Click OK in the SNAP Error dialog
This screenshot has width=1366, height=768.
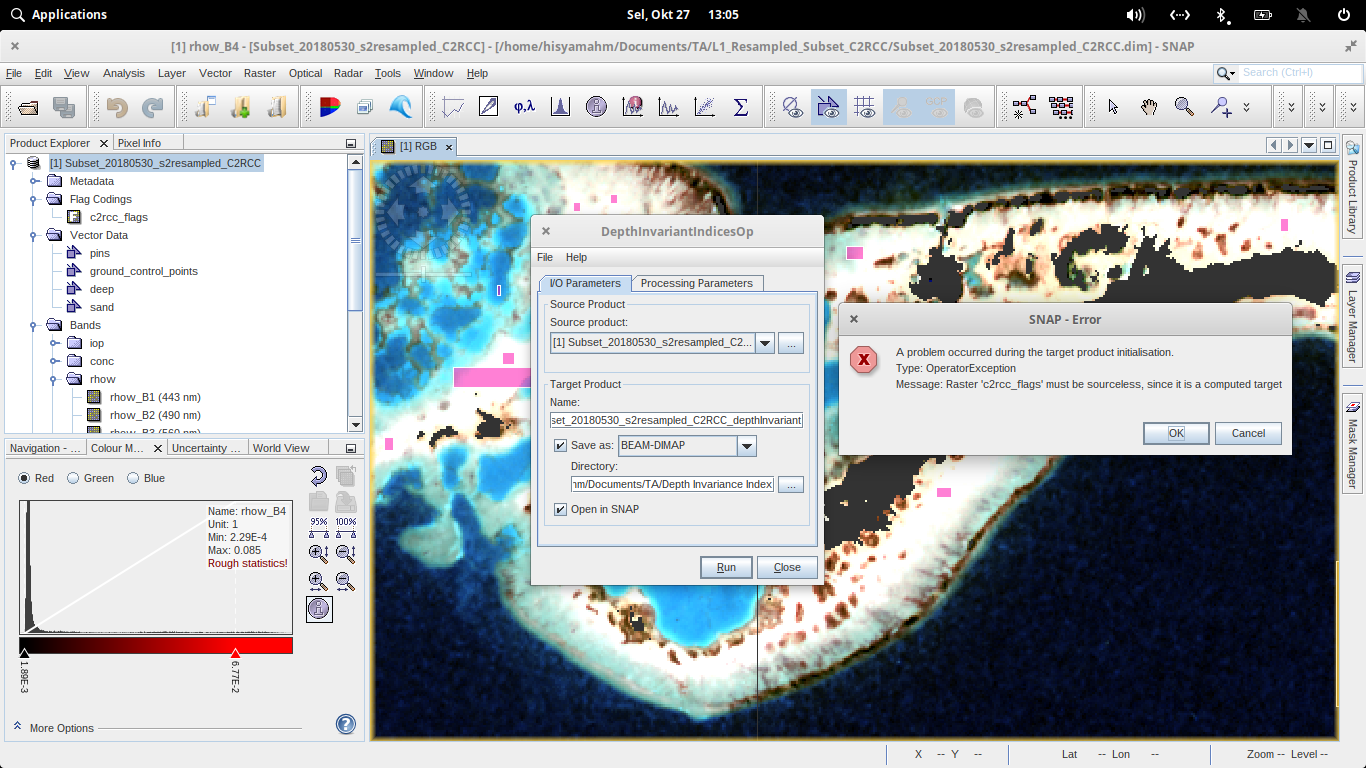[1176, 433]
